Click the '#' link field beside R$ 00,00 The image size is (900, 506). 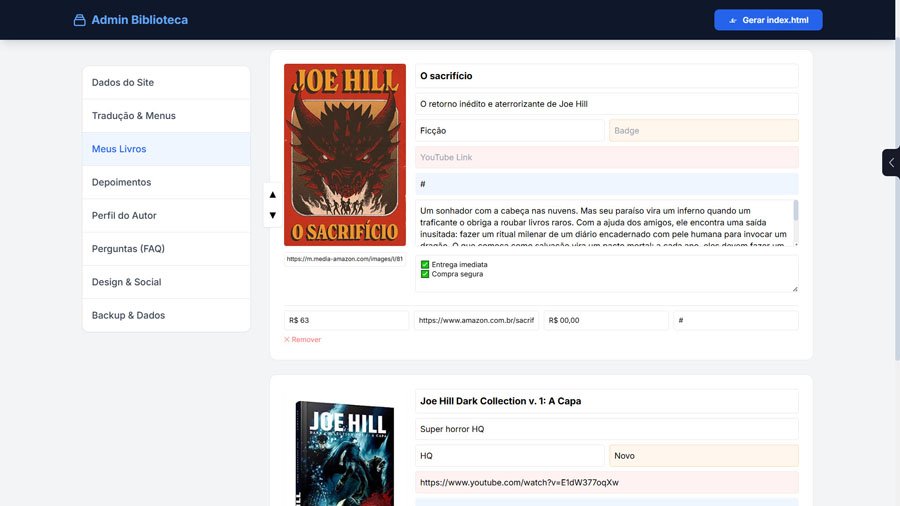tap(736, 320)
